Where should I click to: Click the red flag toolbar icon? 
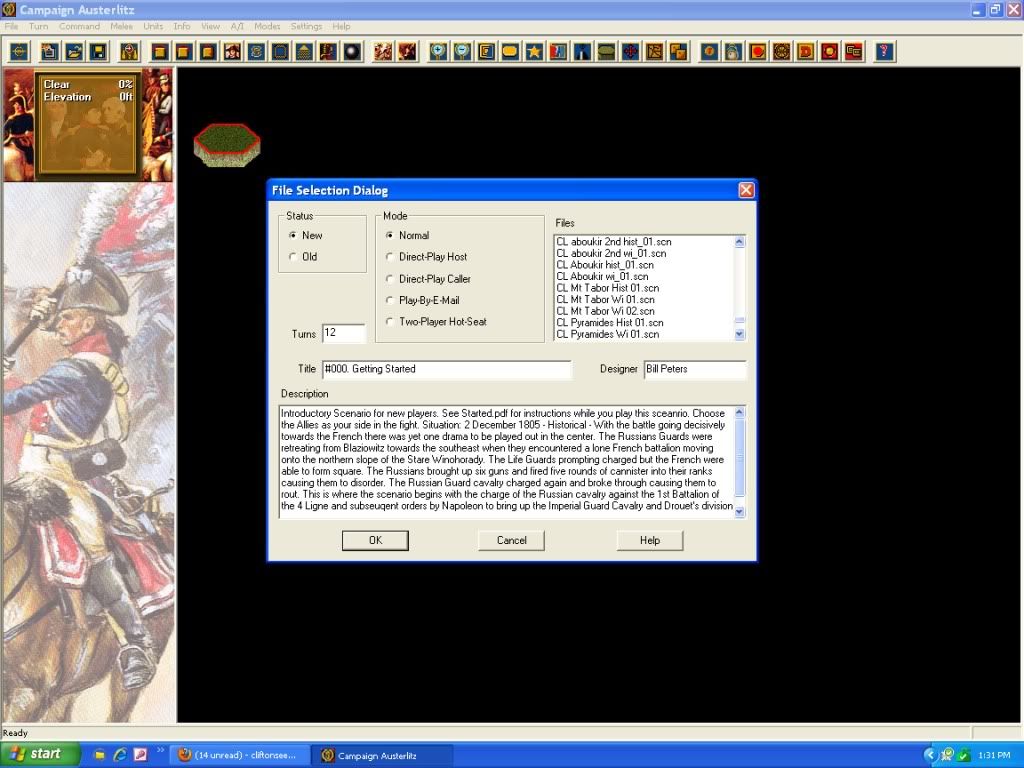[558, 52]
